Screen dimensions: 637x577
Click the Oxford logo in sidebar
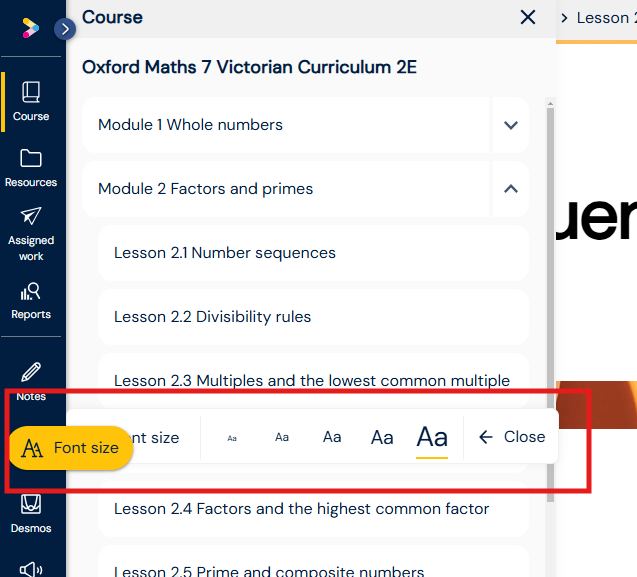(x=30, y=28)
